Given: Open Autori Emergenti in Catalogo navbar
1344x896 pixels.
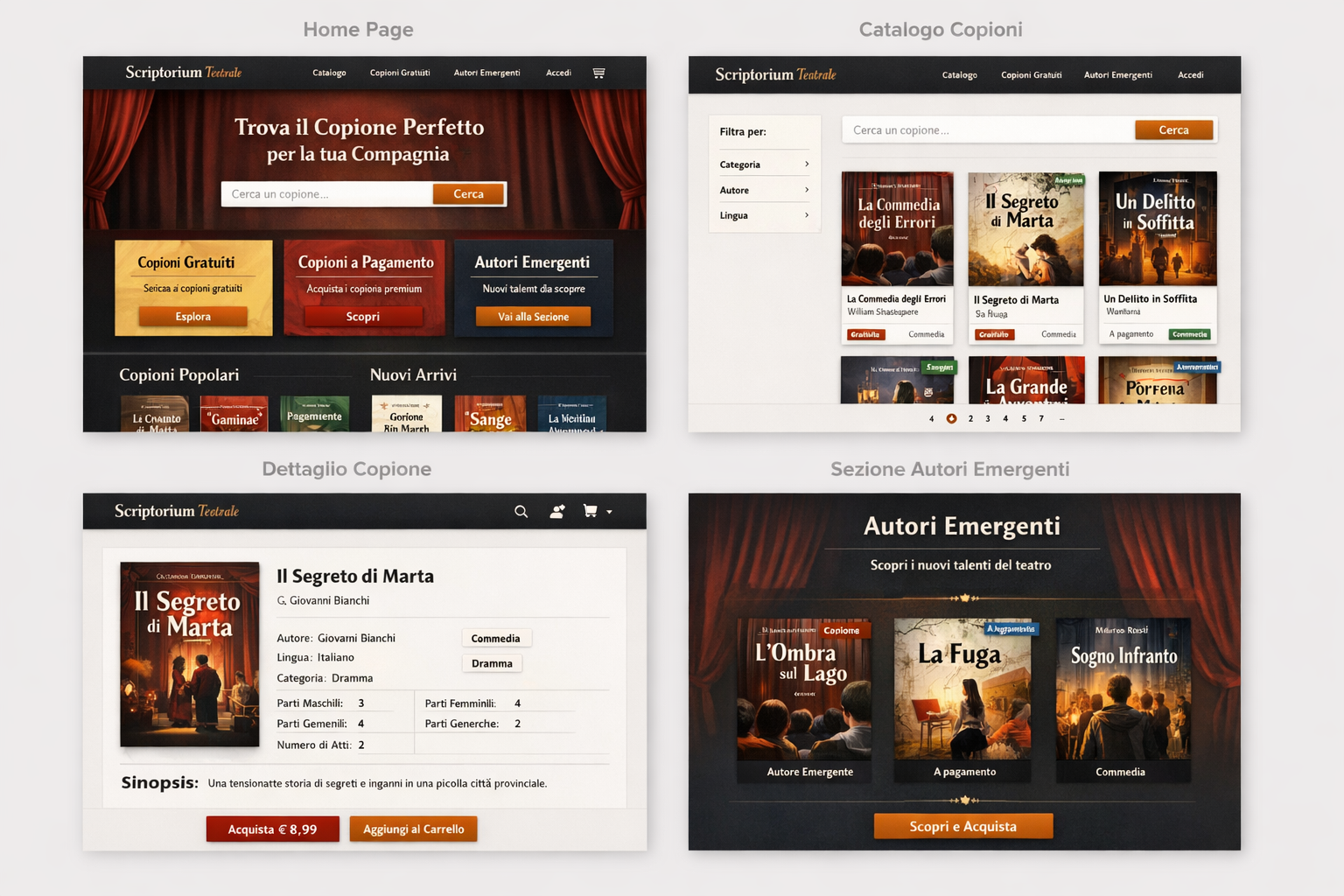Looking at the screenshot, I should 1117,75.
